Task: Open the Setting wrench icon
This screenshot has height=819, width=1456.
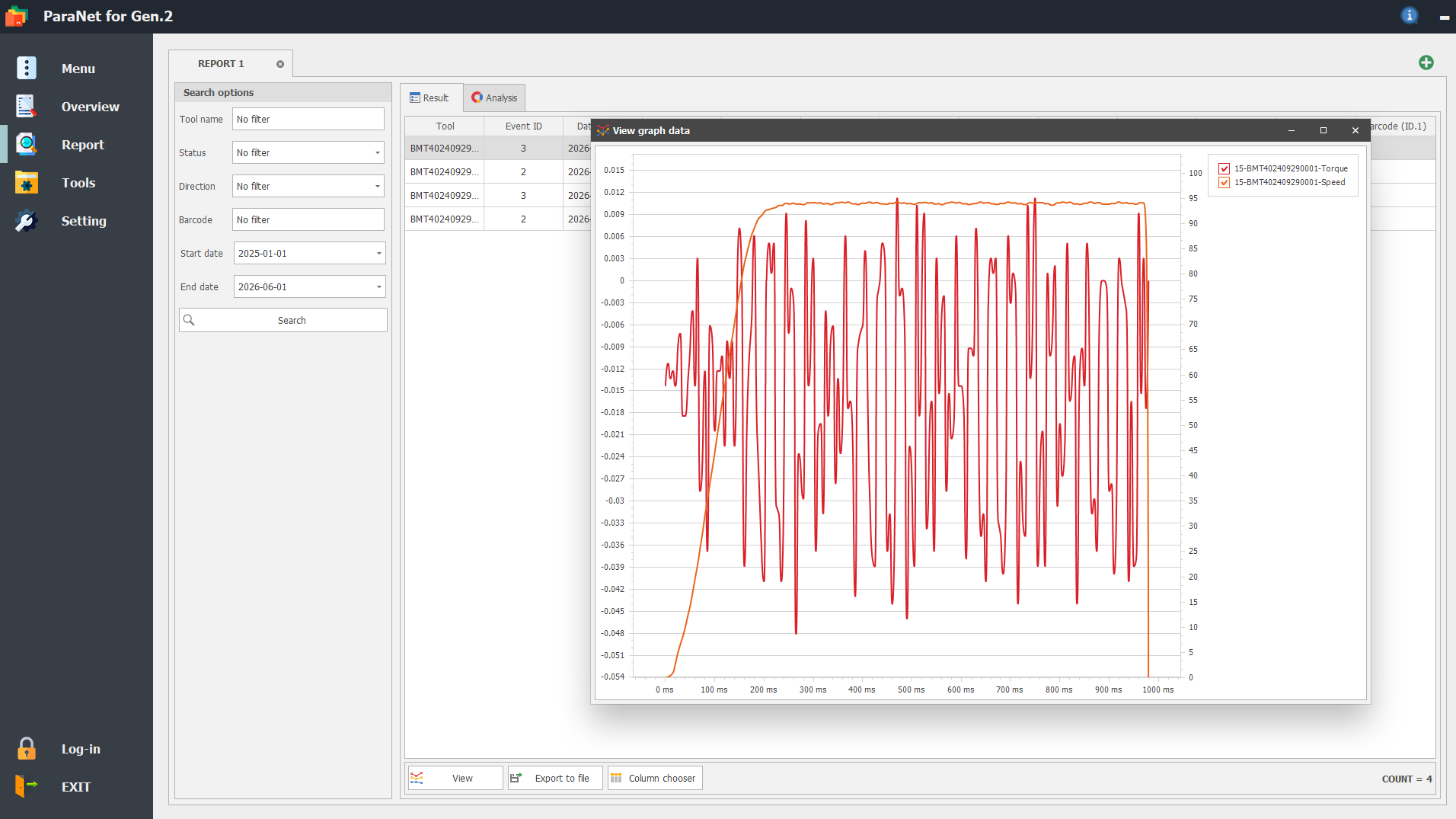Action: tap(27, 221)
